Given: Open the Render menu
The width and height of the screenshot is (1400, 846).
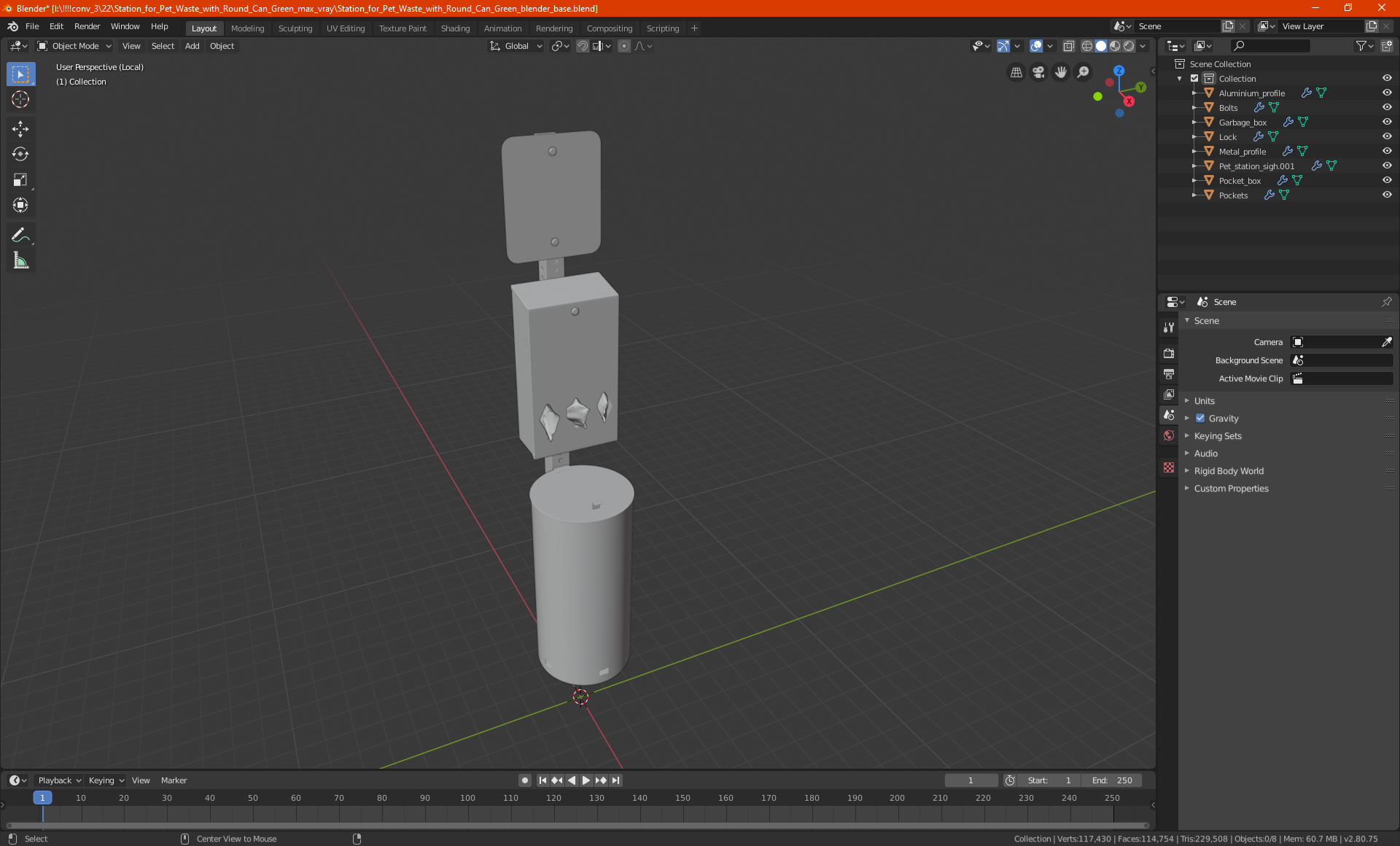Looking at the screenshot, I should [x=87, y=26].
